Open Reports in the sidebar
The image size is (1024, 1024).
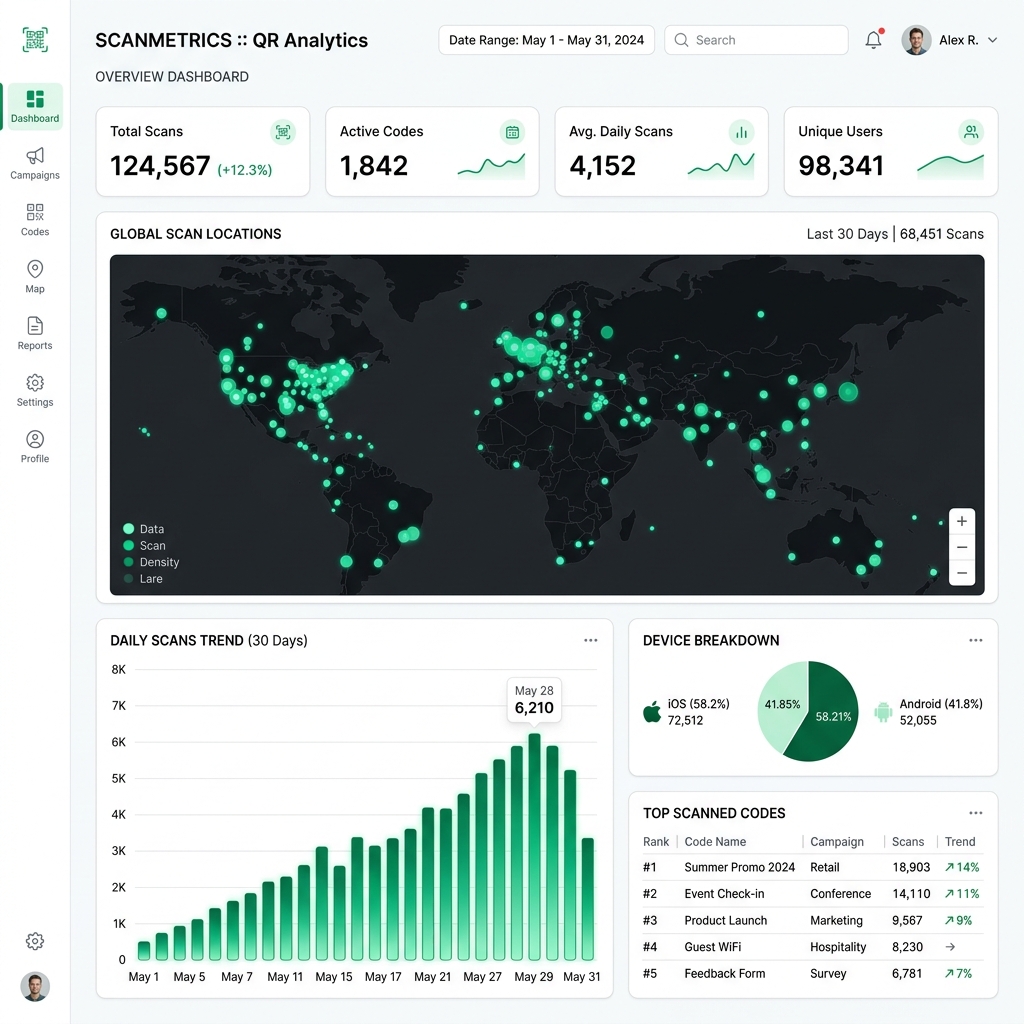(x=35, y=334)
